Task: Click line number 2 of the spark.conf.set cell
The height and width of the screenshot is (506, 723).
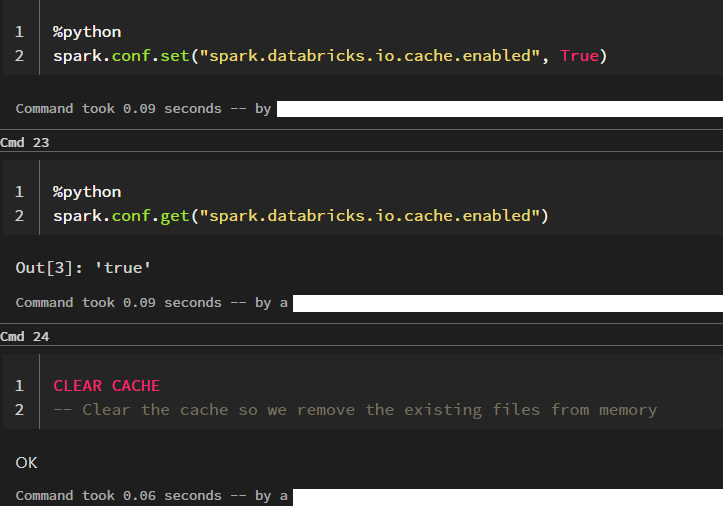Action: 19,56
